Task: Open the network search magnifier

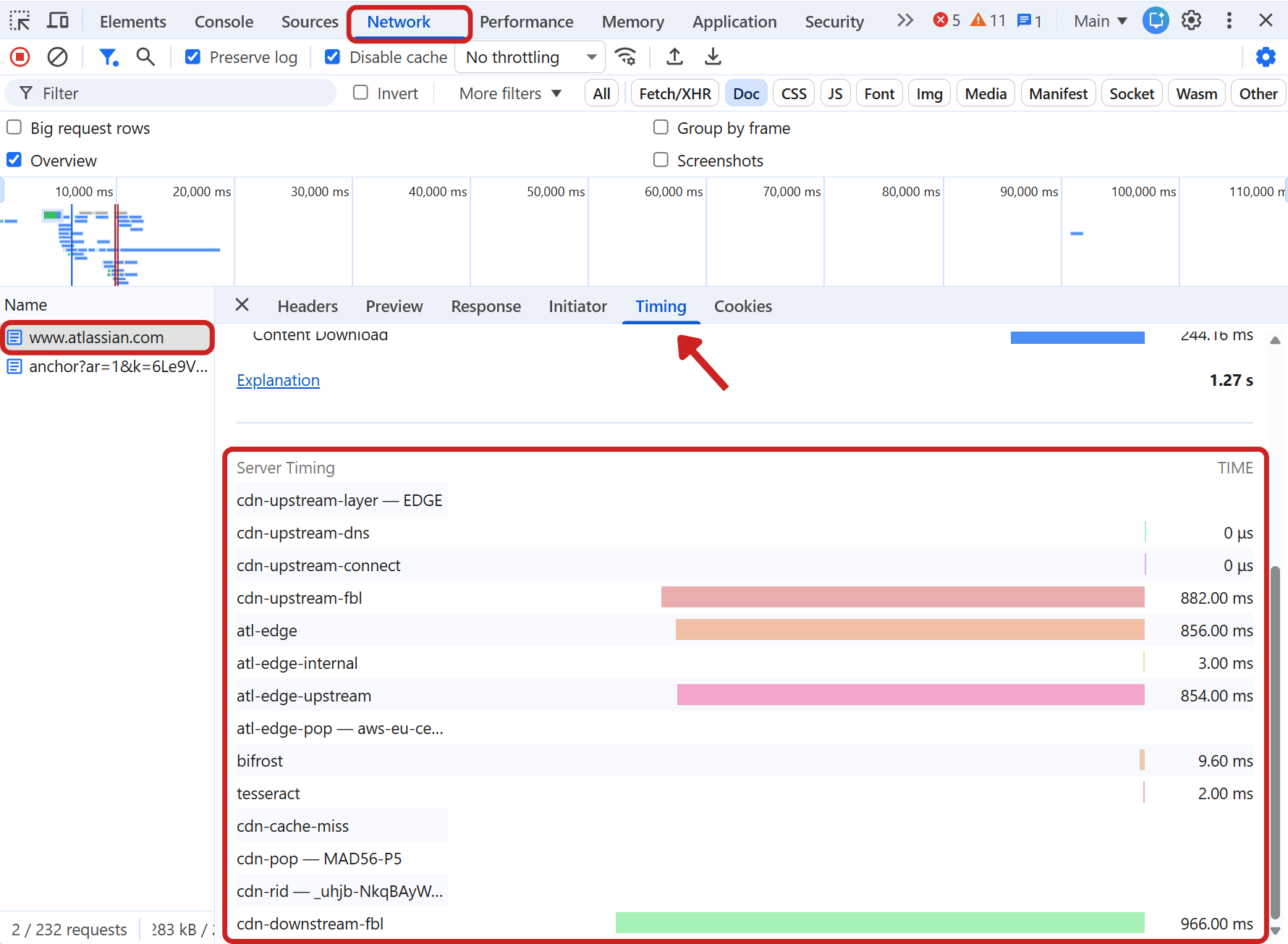Action: click(145, 56)
